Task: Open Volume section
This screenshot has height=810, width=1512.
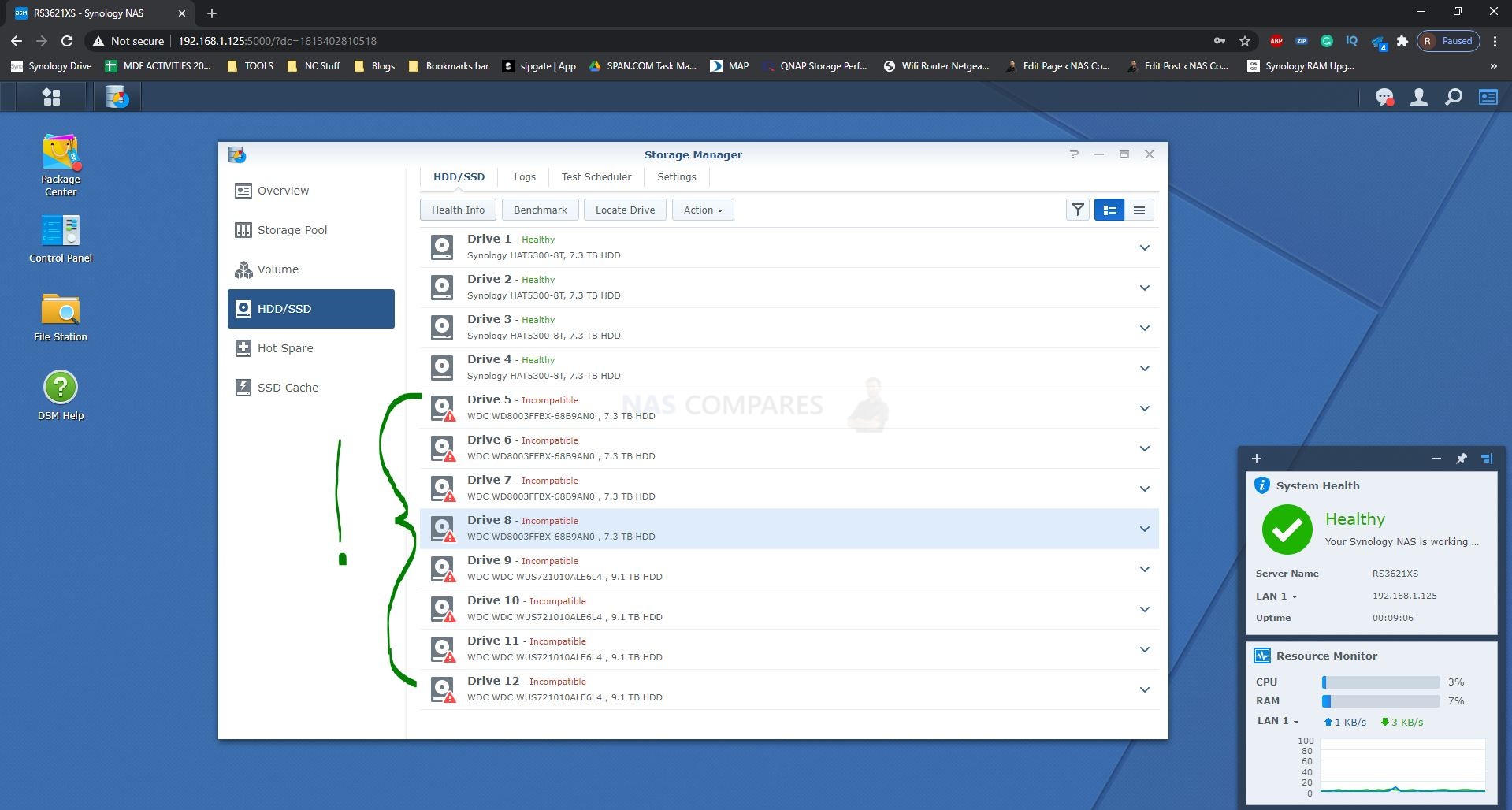Action: (x=311, y=269)
